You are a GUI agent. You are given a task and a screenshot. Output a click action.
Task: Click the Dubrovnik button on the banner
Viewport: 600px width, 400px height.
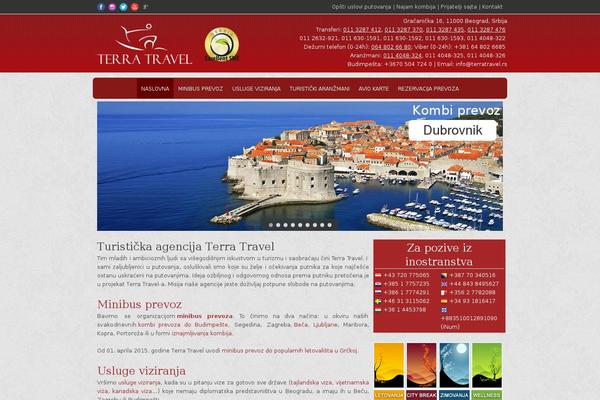[453, 130]
